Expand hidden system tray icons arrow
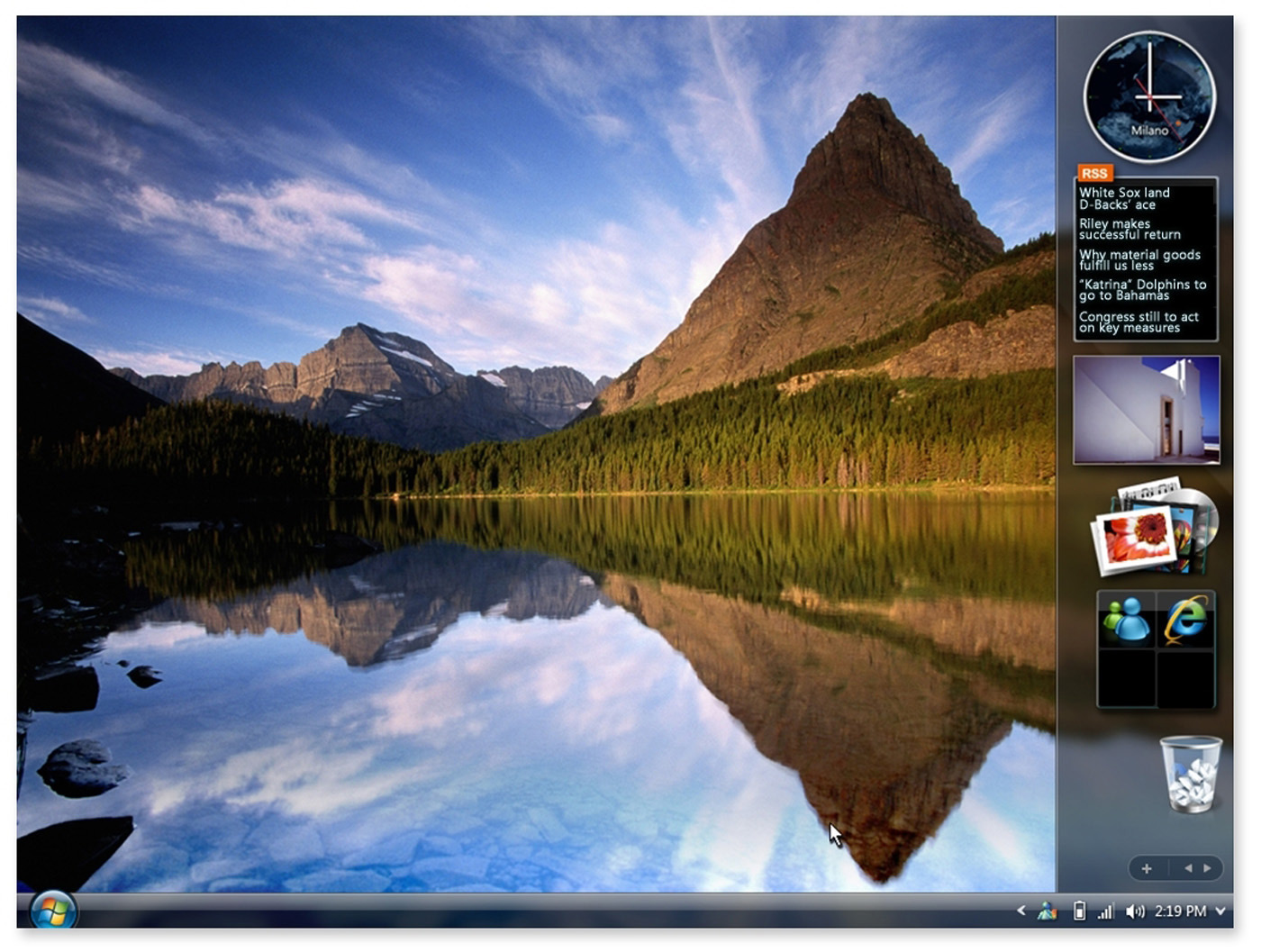Screen dimensions: 1261x952 click(1021, 911)
